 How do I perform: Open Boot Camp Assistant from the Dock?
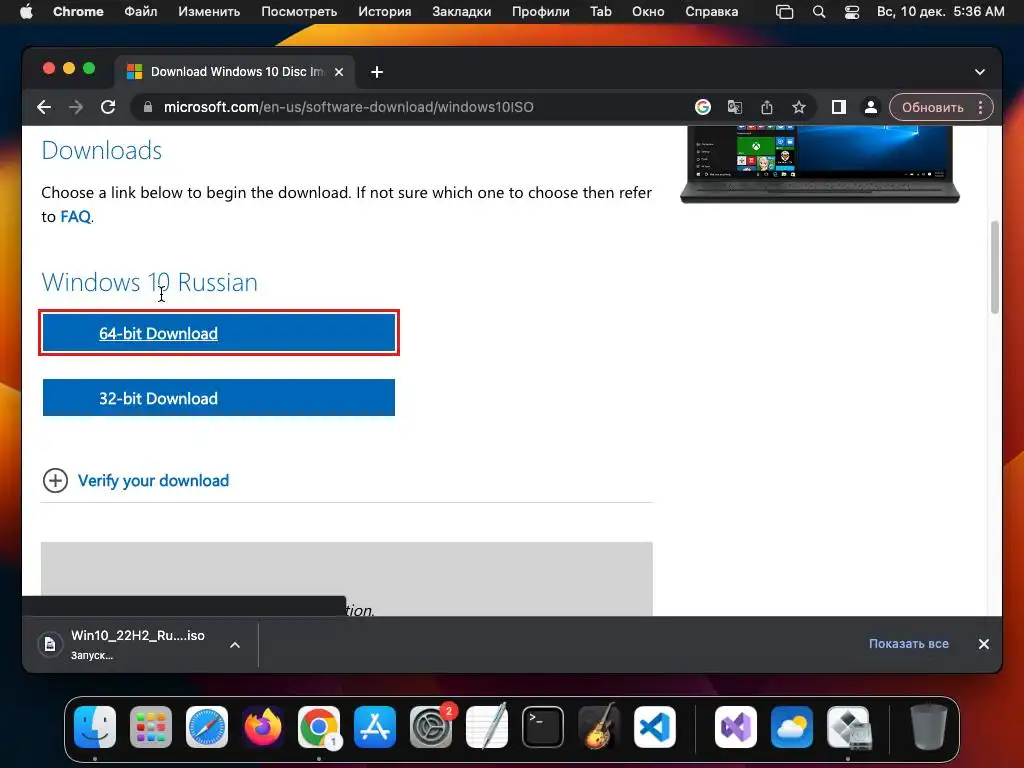tap(848, 727)
